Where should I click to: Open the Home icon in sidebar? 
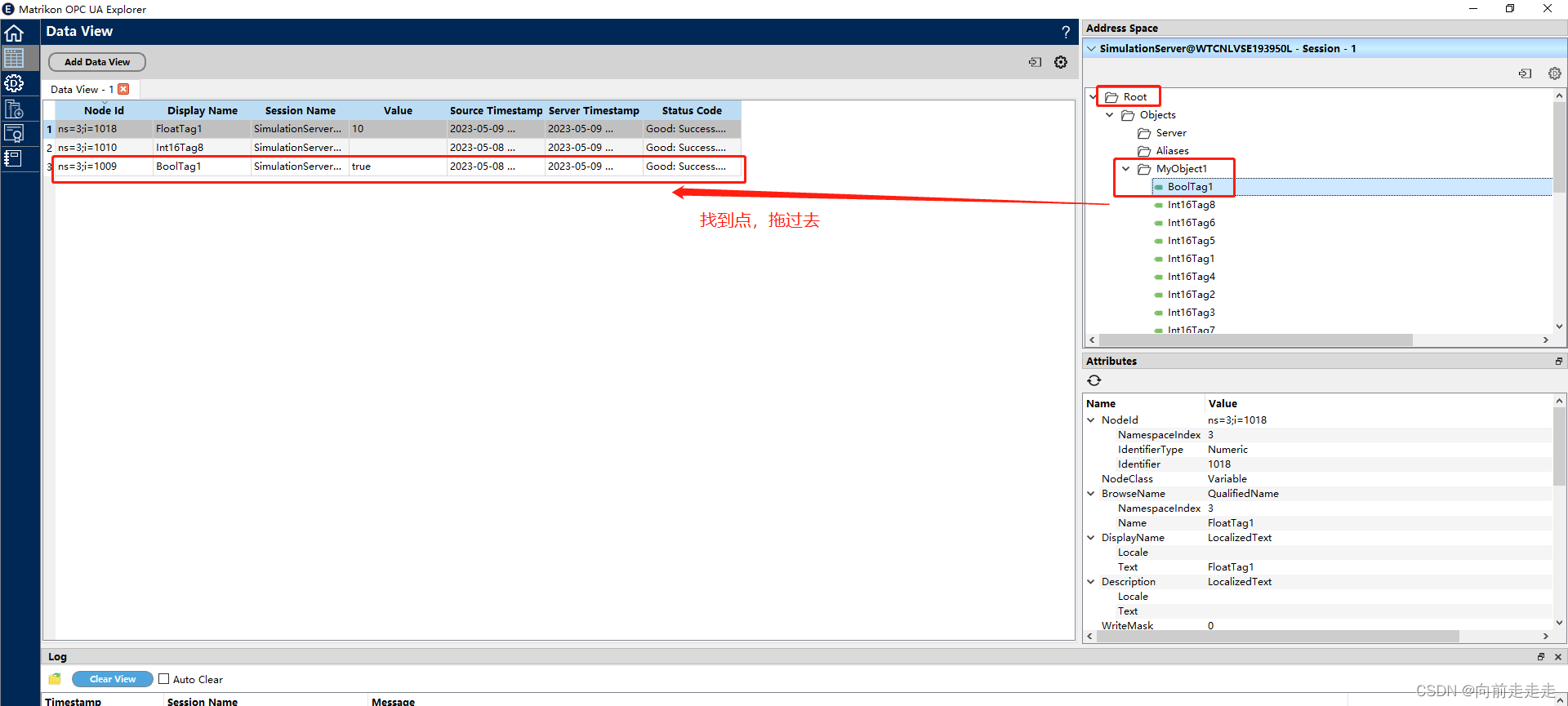tap(14, 33)
